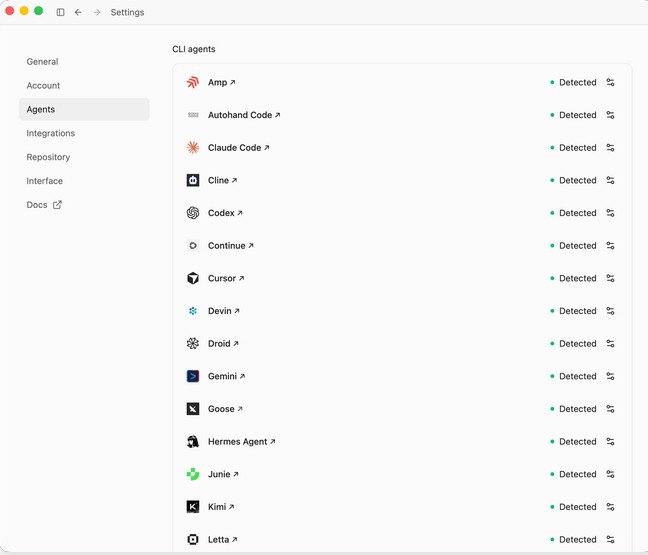Click the Droid pinwheel logo icon
The width and height of the screenshot is (648, 555).
point(193,343)
